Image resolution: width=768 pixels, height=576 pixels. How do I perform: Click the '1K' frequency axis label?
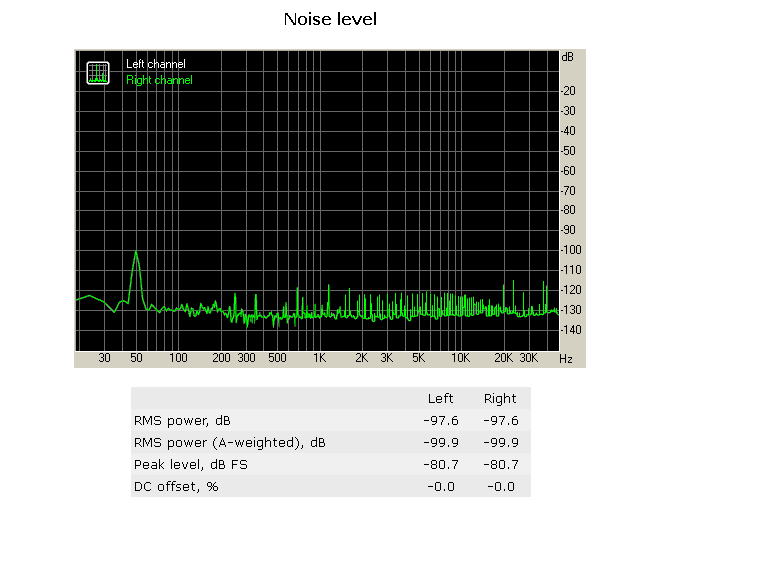click(319, 358)
